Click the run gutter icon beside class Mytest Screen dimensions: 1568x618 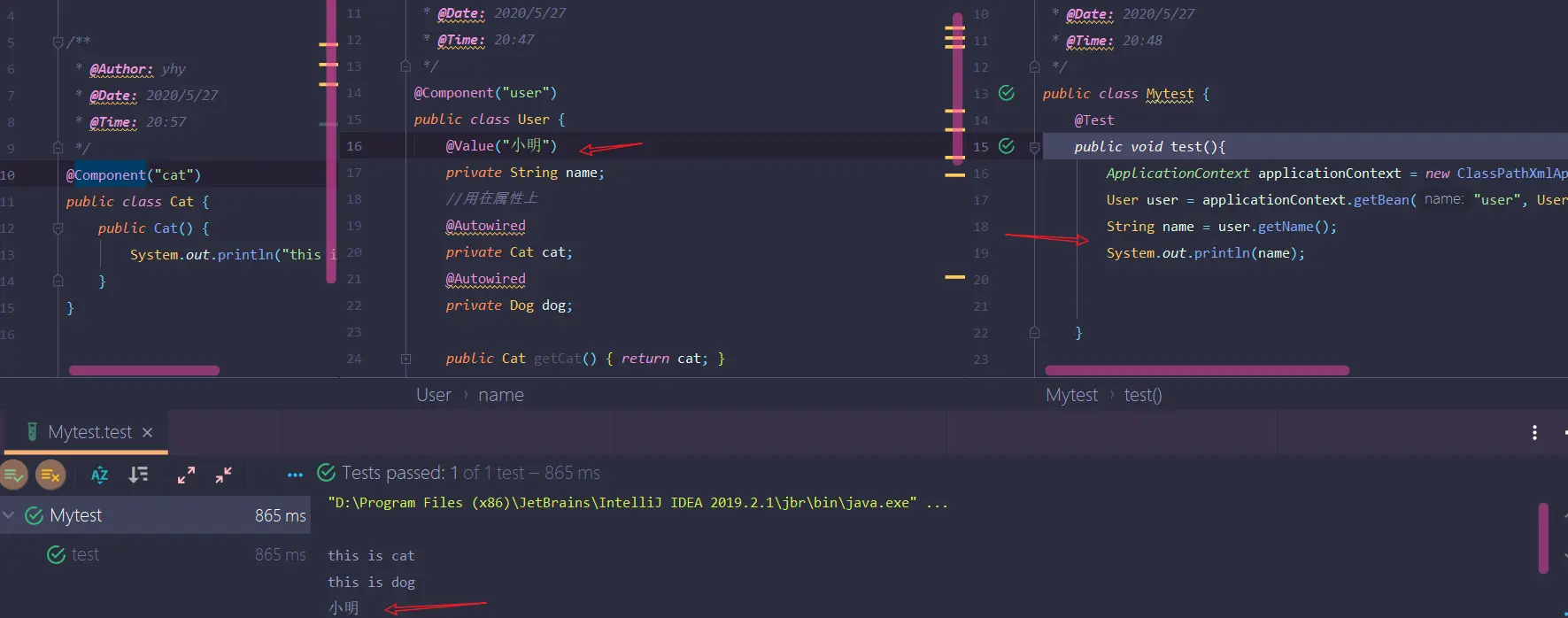1007,93
